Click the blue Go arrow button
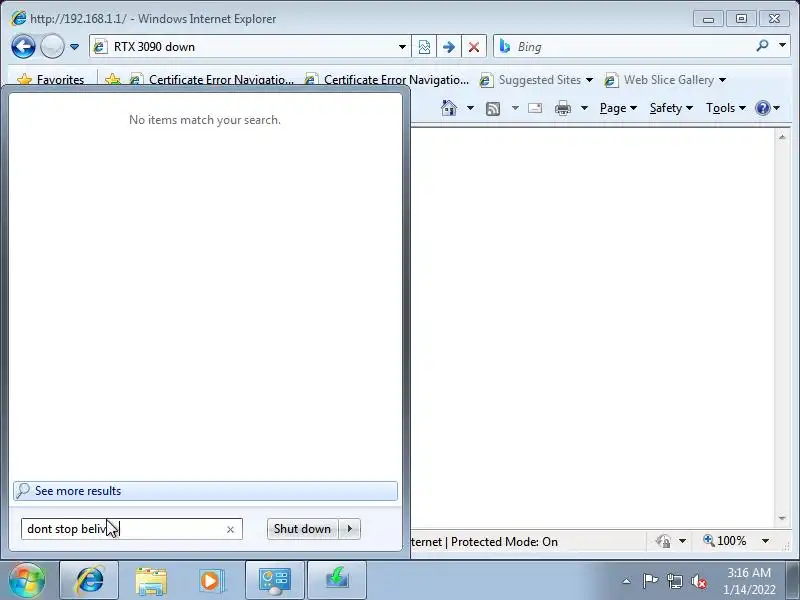This screenshot has height=600, width=800. click(449, 47)
